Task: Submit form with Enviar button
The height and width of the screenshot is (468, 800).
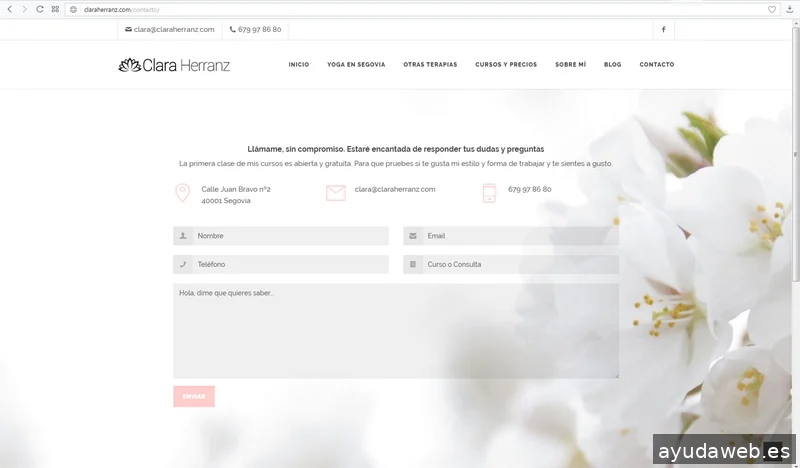Action: [x=194, y=397]
